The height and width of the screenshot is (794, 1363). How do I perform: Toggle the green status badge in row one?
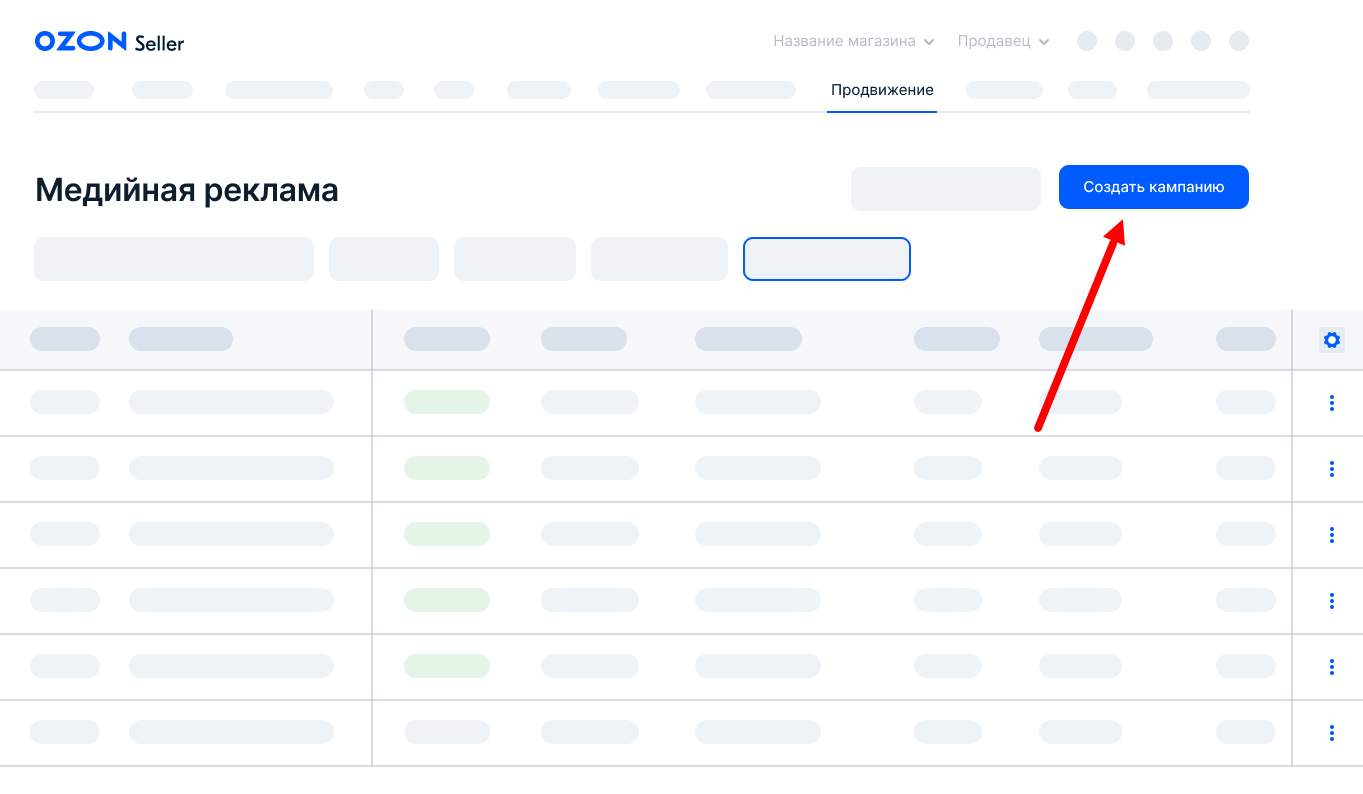[x=446, y=402]
